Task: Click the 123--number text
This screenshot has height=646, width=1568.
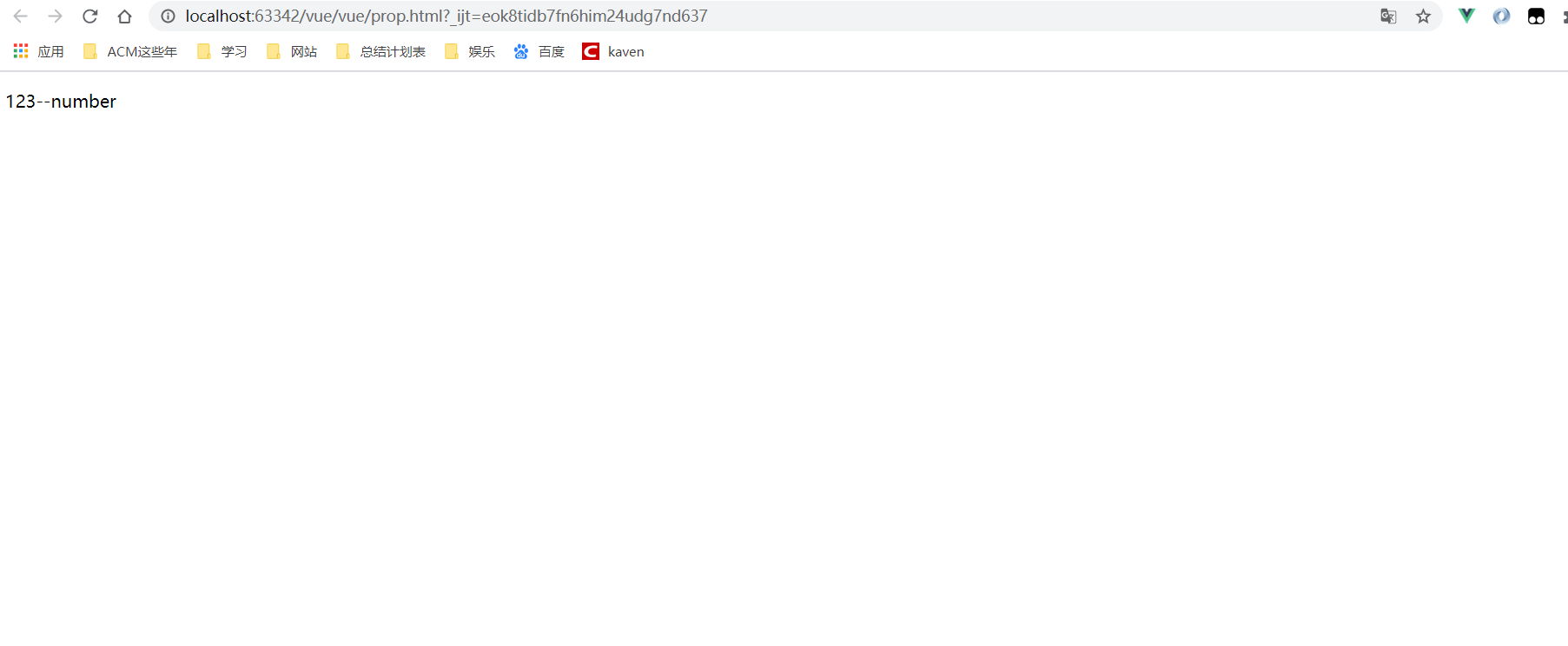Action: pos(61,102)
